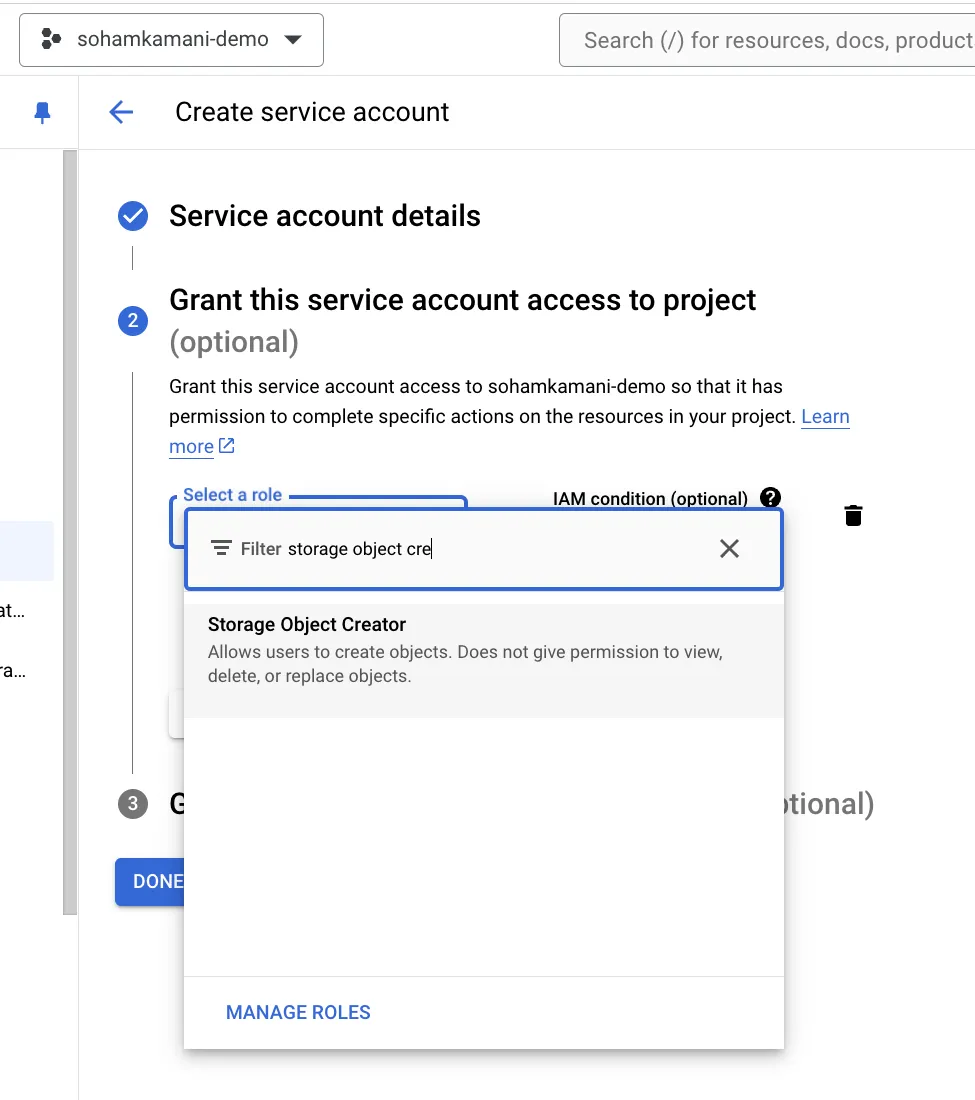
Task: Click the back arrow on Create service account
Action: [x=120, y=112]
